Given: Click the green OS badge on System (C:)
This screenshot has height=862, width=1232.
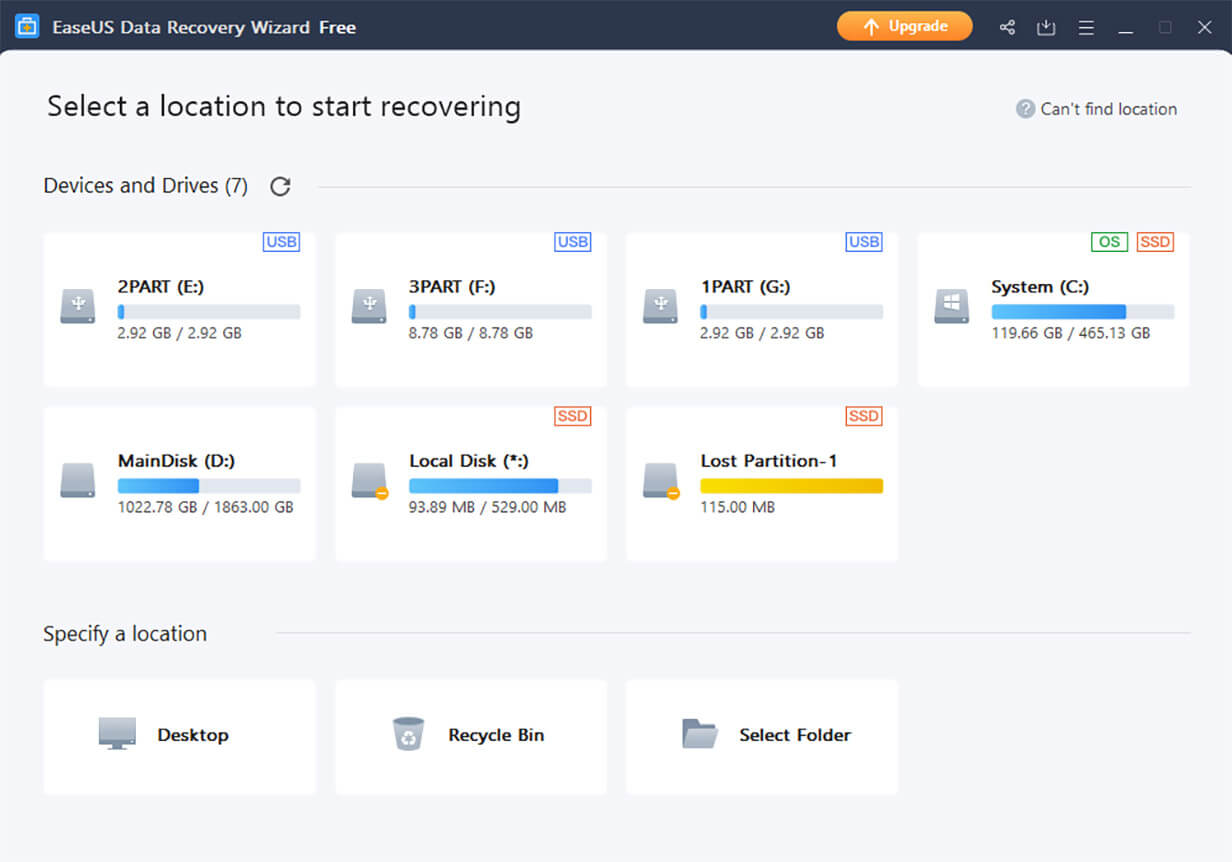Looking at the screenshot, I should 1109,242.
